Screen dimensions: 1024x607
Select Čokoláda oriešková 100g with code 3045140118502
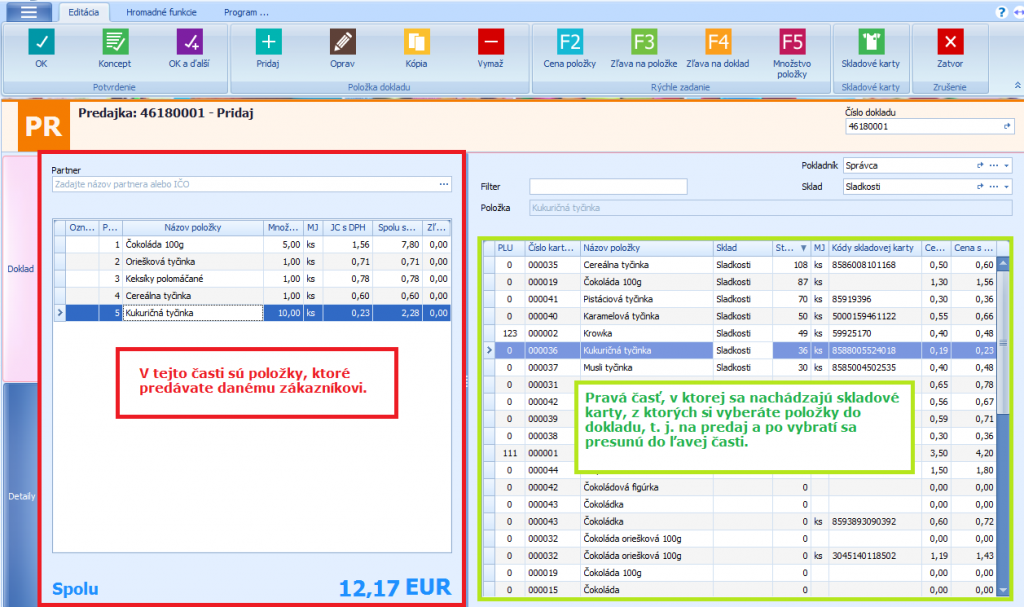point(740,555)
